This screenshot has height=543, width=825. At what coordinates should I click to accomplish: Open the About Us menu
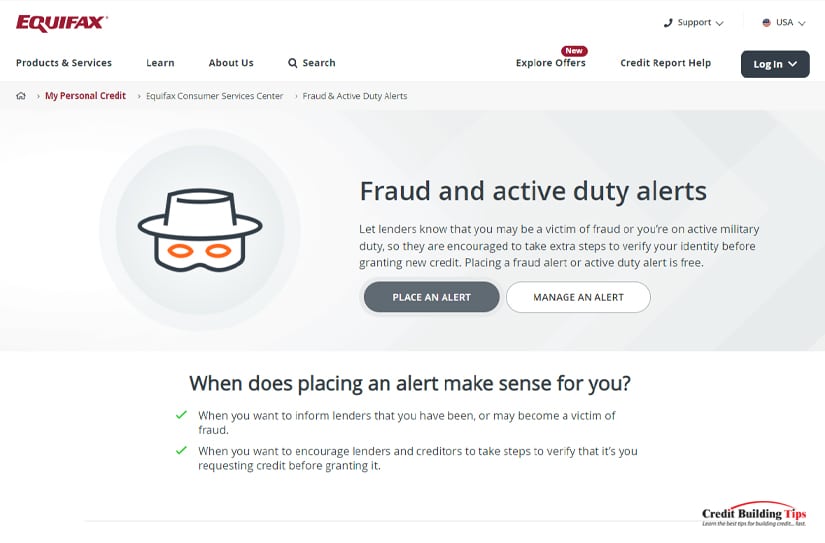tap(231, 63)
